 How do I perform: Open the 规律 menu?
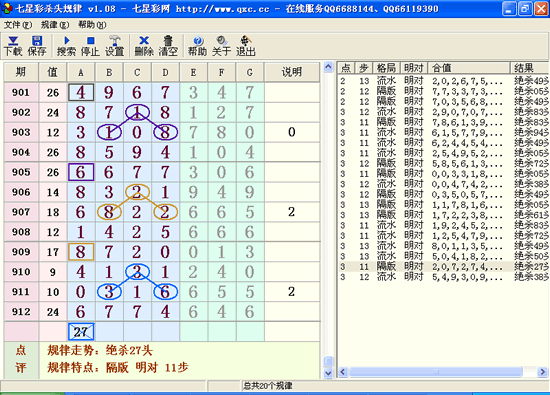pos(55,25)
